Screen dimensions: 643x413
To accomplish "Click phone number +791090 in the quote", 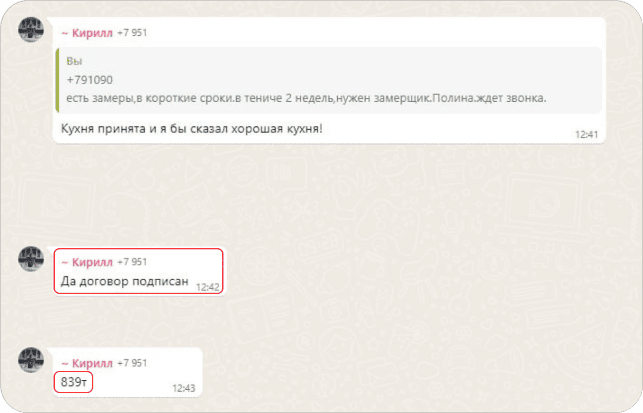I will coord(89,80).
